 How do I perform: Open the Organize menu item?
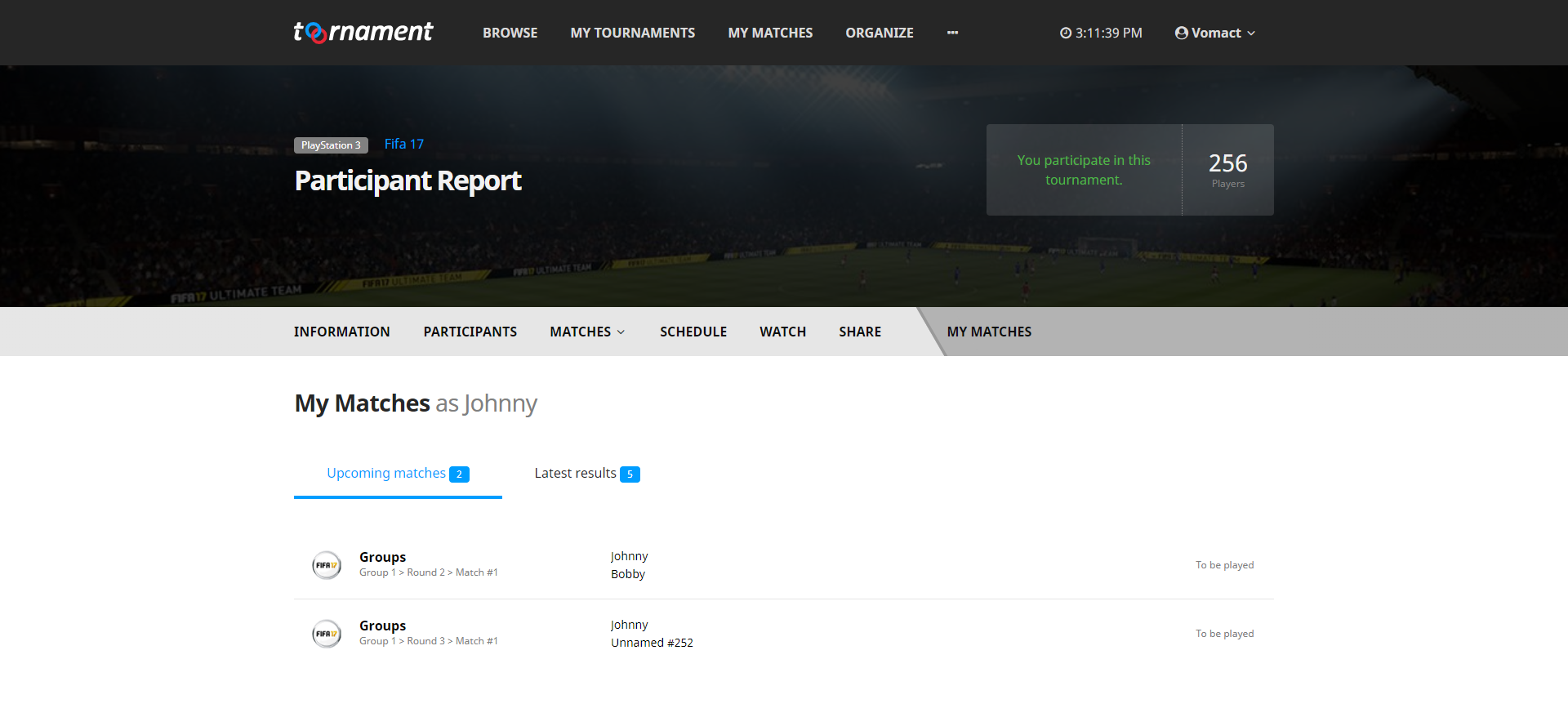click(880, 33)
